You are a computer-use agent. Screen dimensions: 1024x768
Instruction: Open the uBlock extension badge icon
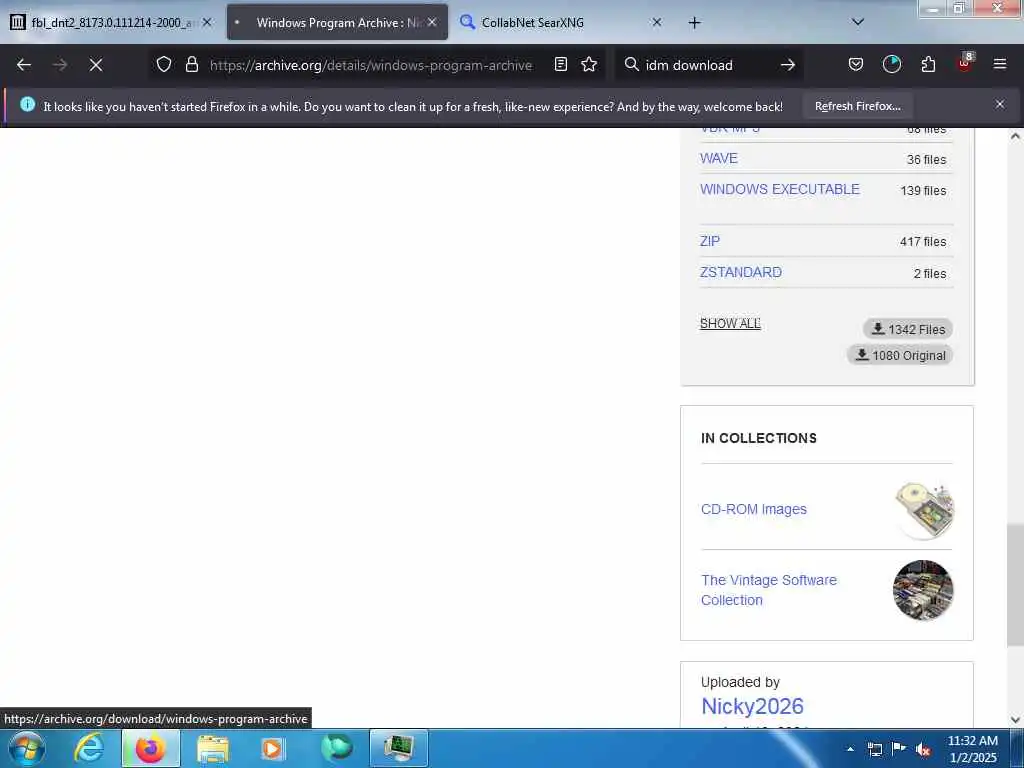(965, 63)
